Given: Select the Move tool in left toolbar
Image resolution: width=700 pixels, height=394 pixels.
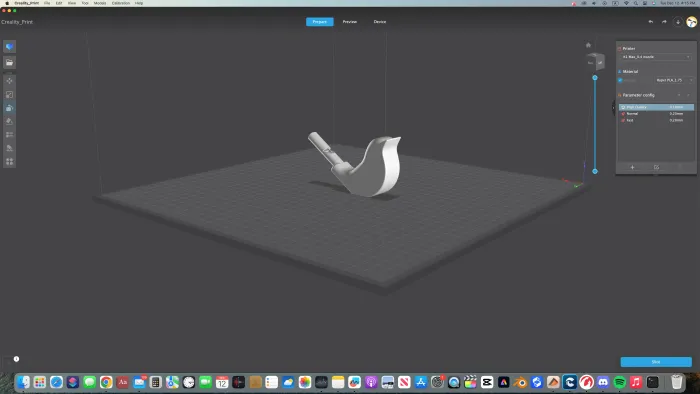Looking at the screenshot, I should coord(9,81).
